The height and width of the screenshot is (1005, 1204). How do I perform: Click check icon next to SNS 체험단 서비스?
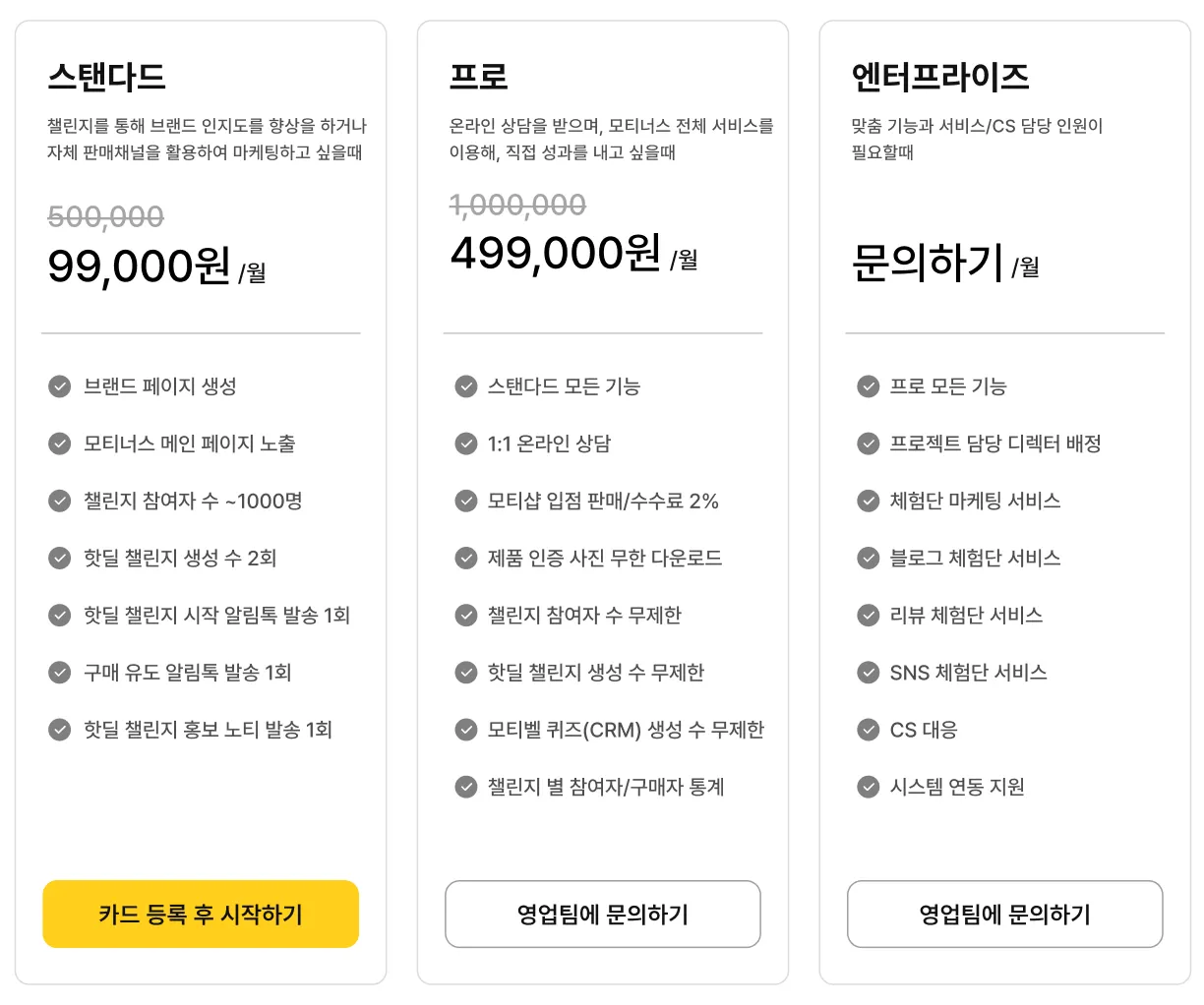coord(868,673)
